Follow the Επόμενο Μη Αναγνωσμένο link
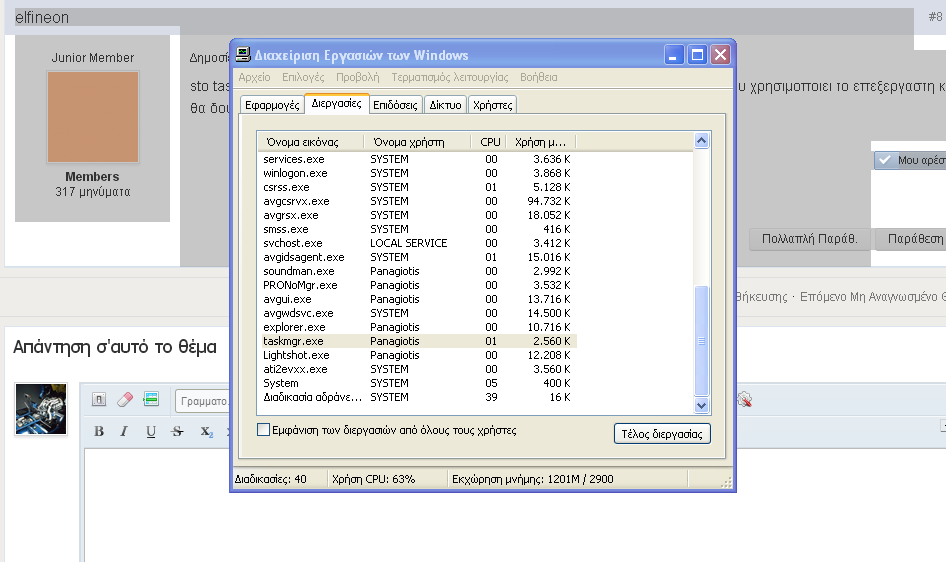 click(872, 297)
